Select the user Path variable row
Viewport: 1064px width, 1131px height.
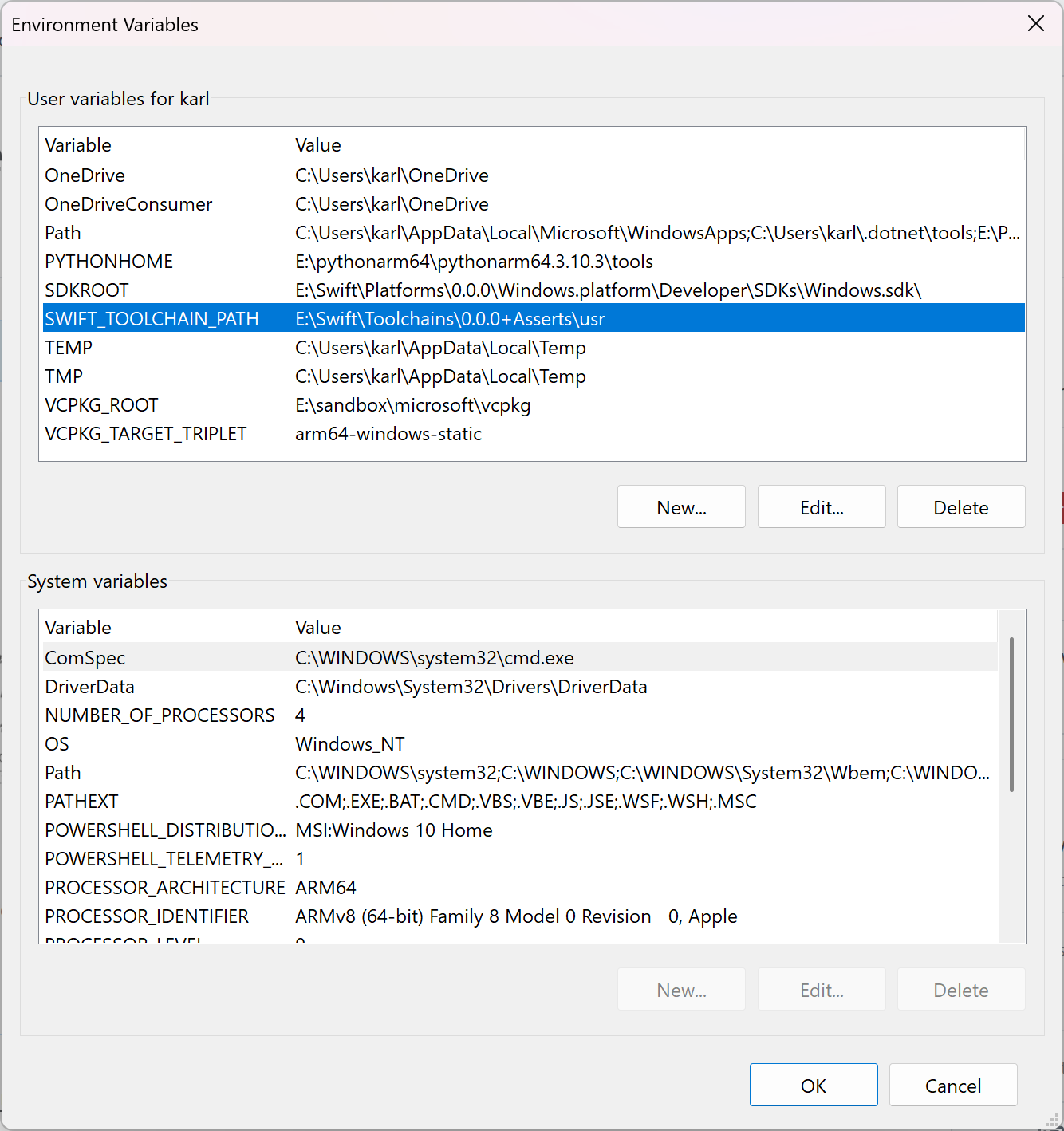(63, 233)
